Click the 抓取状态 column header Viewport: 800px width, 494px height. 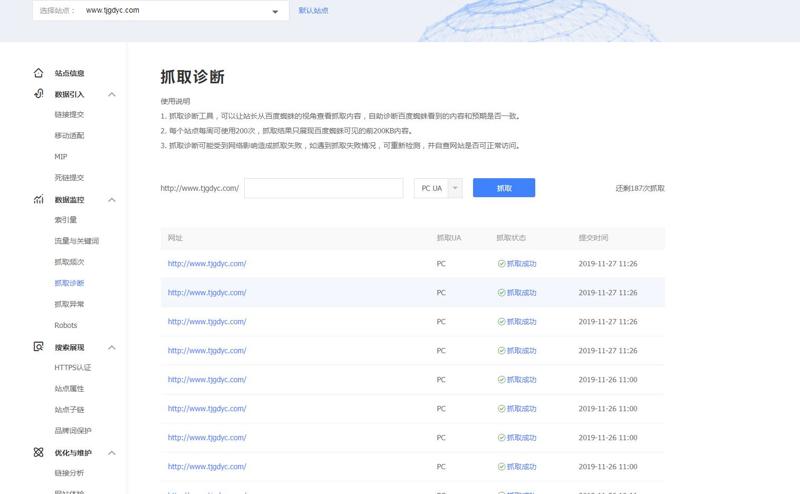coord(511,238)
